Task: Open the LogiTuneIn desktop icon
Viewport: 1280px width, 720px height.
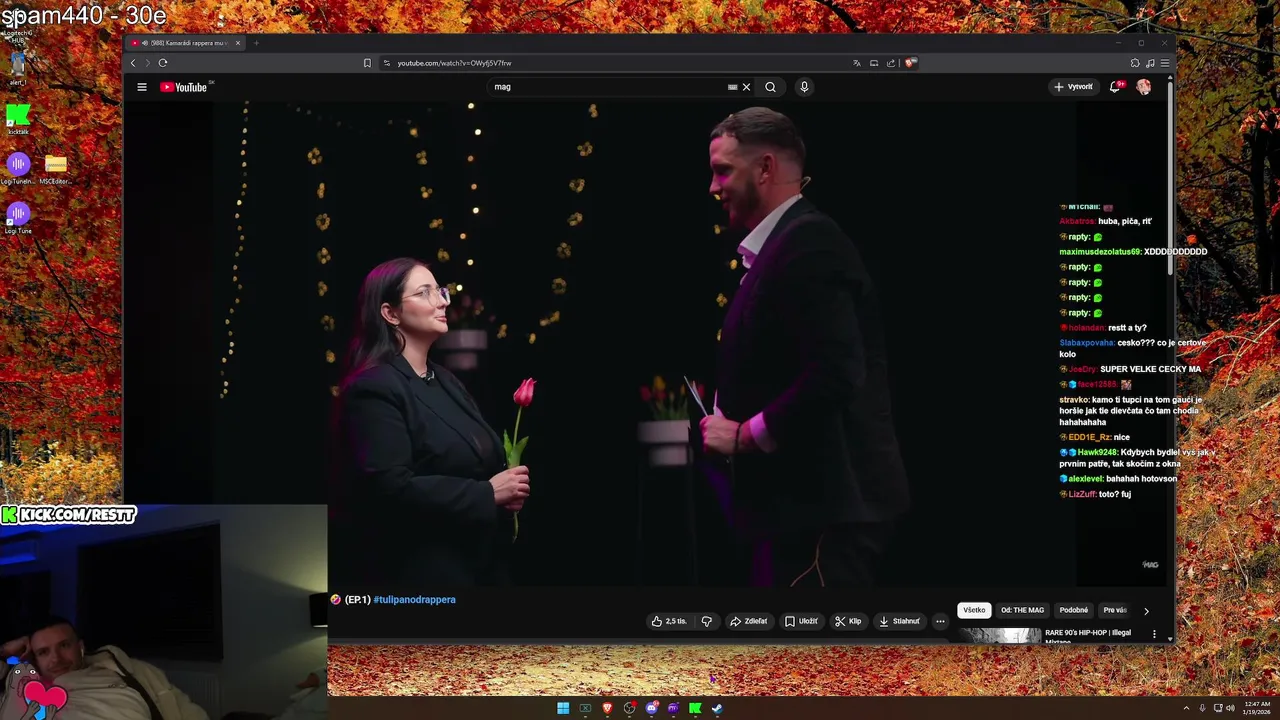Action: [18, 168]
